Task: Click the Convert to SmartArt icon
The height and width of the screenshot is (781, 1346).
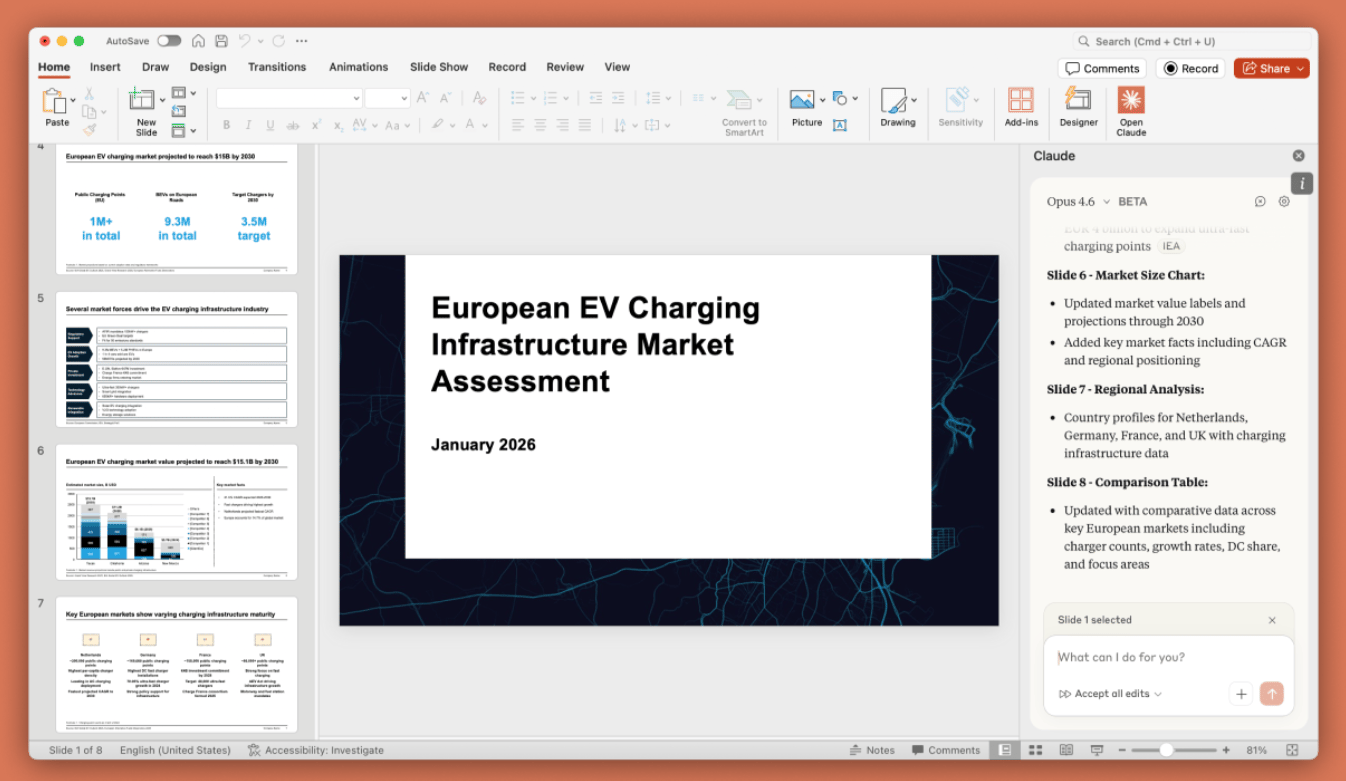Action: [x=741, y=101]
